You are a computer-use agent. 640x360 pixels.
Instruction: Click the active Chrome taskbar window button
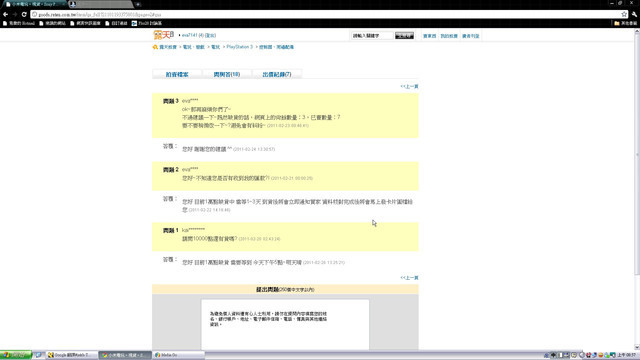pyautogui.click(x=124, y=355)
